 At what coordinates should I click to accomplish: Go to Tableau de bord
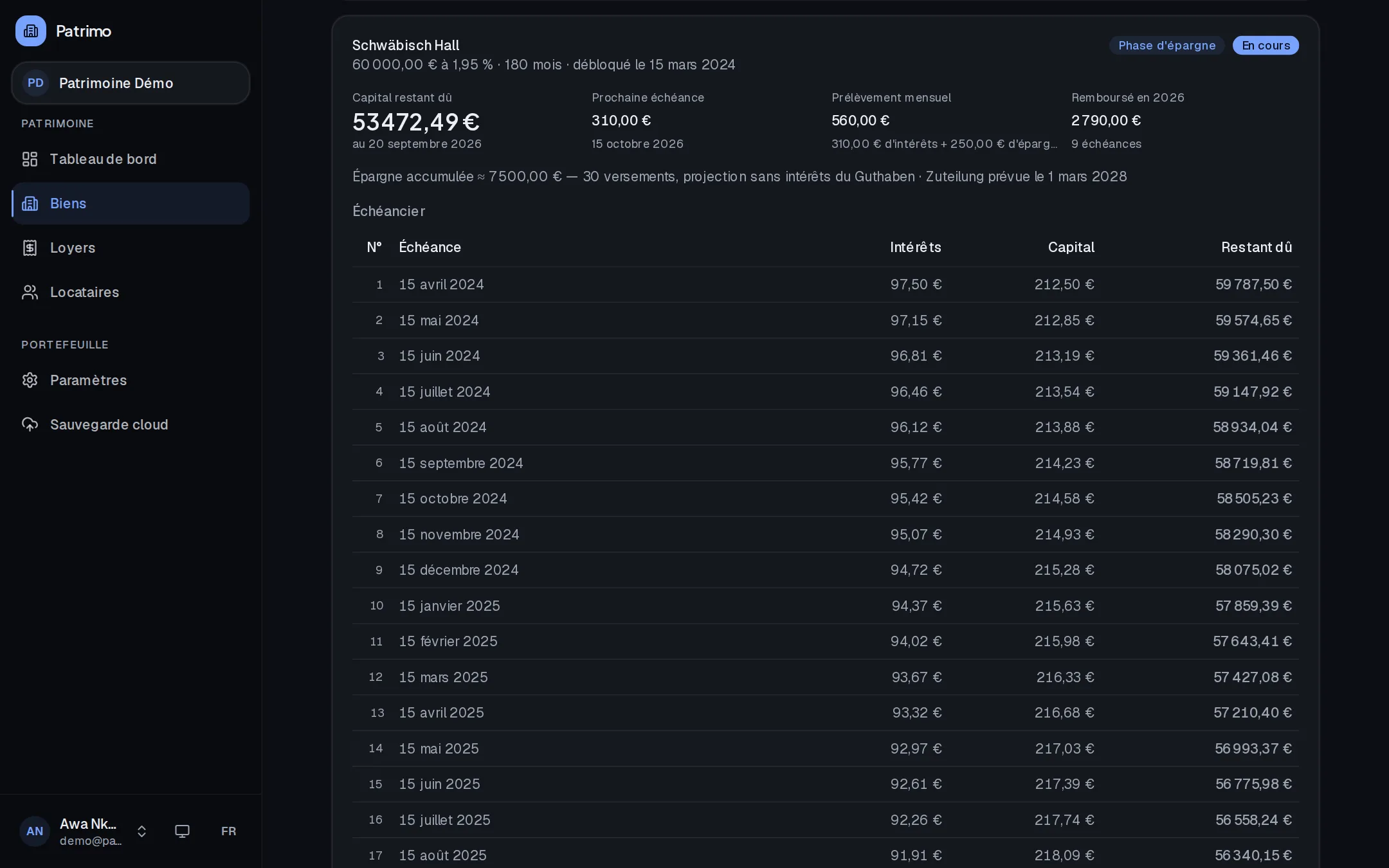131,159
